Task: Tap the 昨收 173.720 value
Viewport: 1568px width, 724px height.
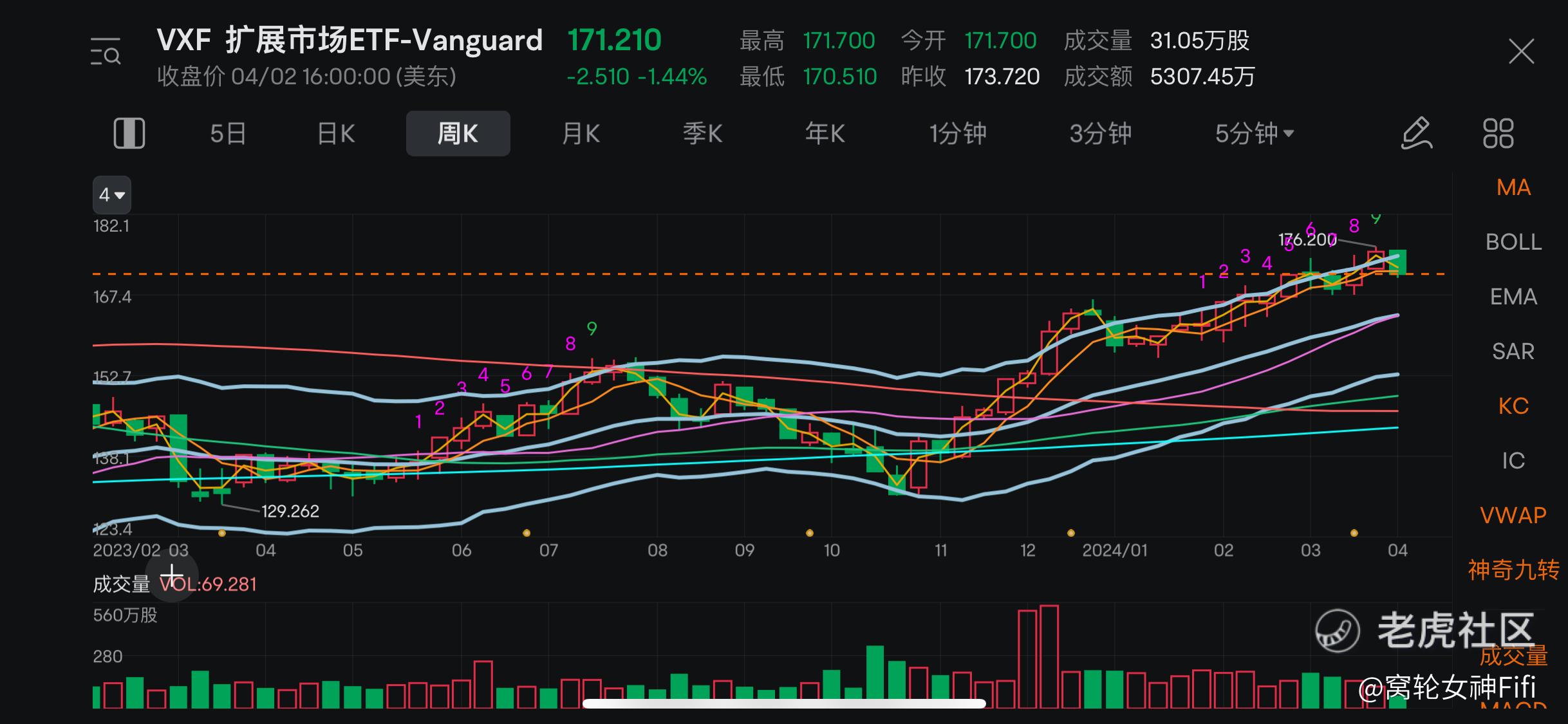Action: pos(1002,77)
